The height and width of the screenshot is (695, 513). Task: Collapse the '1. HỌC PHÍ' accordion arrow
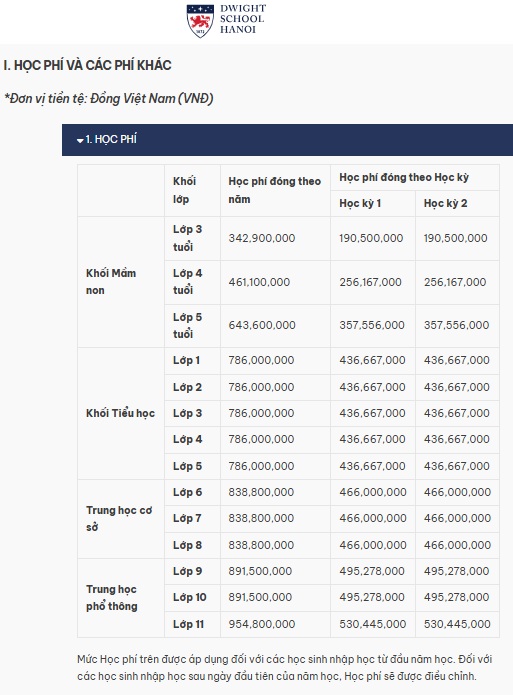pos(80,141)
